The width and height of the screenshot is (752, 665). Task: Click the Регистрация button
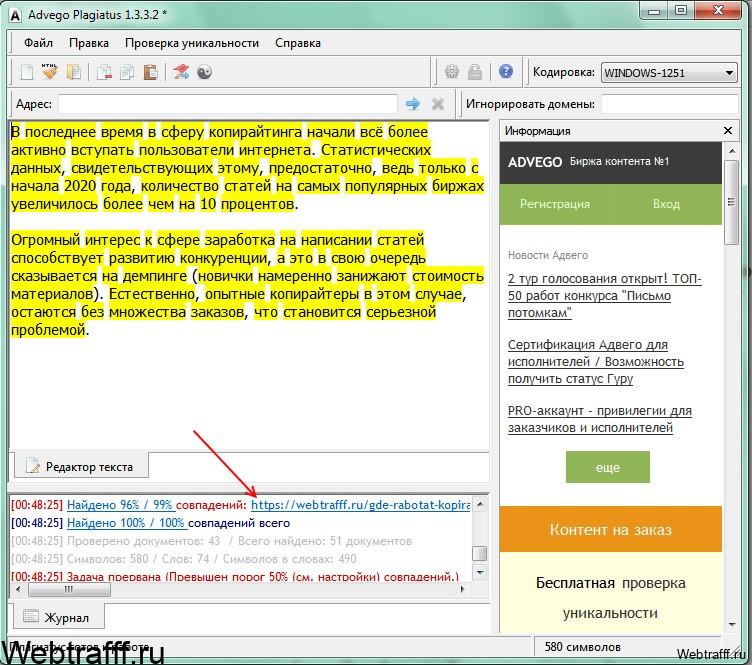pos(555,204)
